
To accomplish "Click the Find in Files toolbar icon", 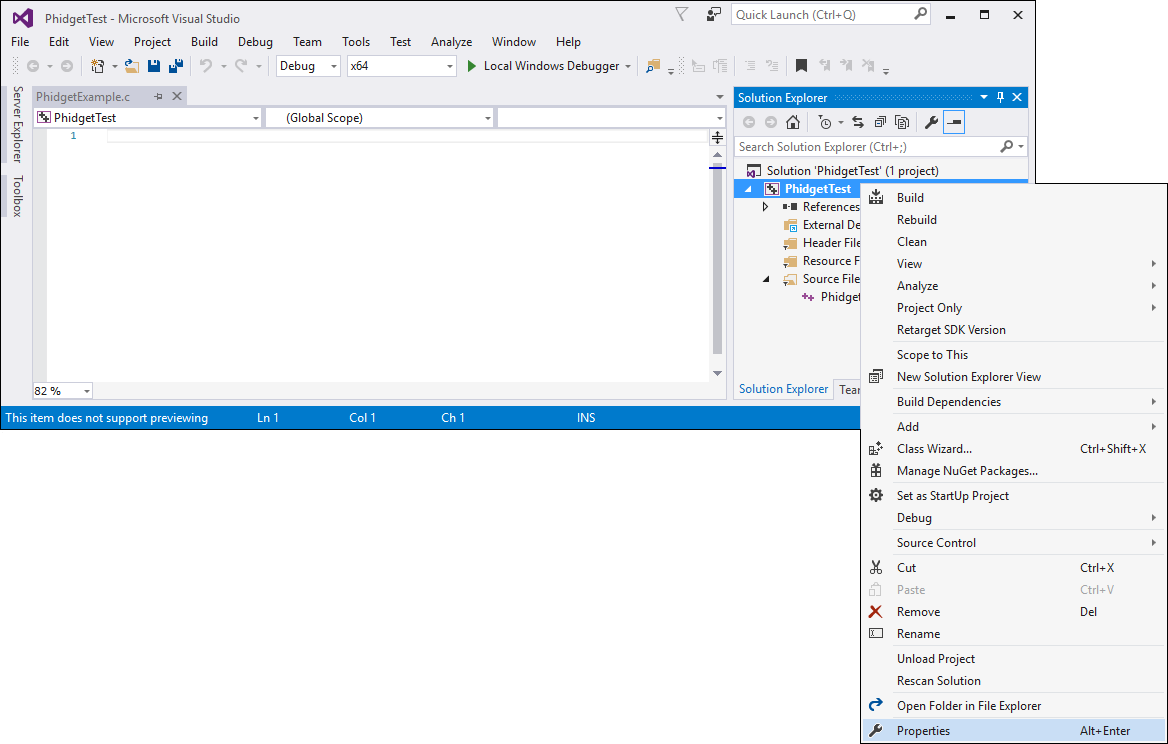I will pyautogui.click(x=653, y=66).
